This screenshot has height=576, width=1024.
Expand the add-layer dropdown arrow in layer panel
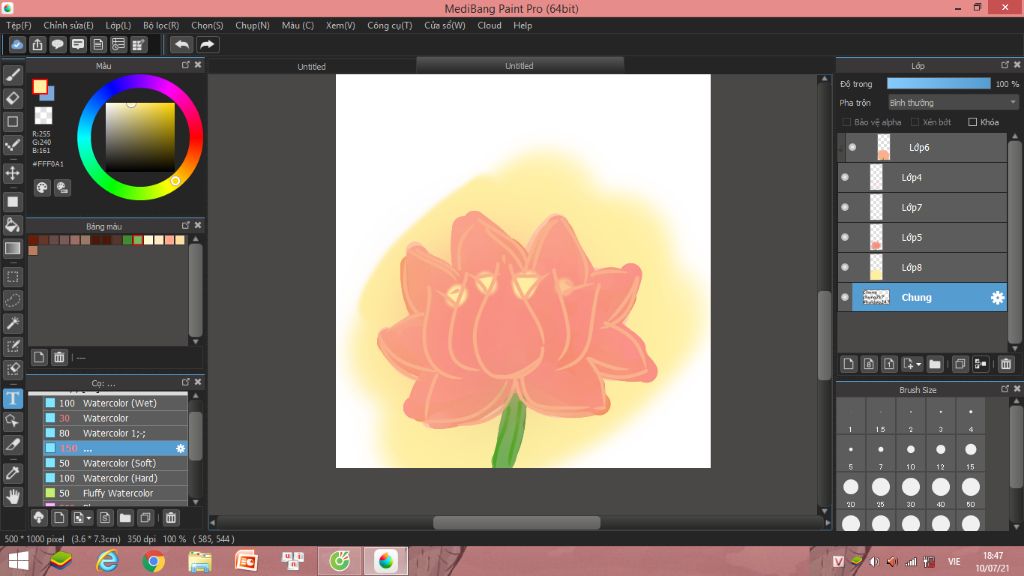918,364
